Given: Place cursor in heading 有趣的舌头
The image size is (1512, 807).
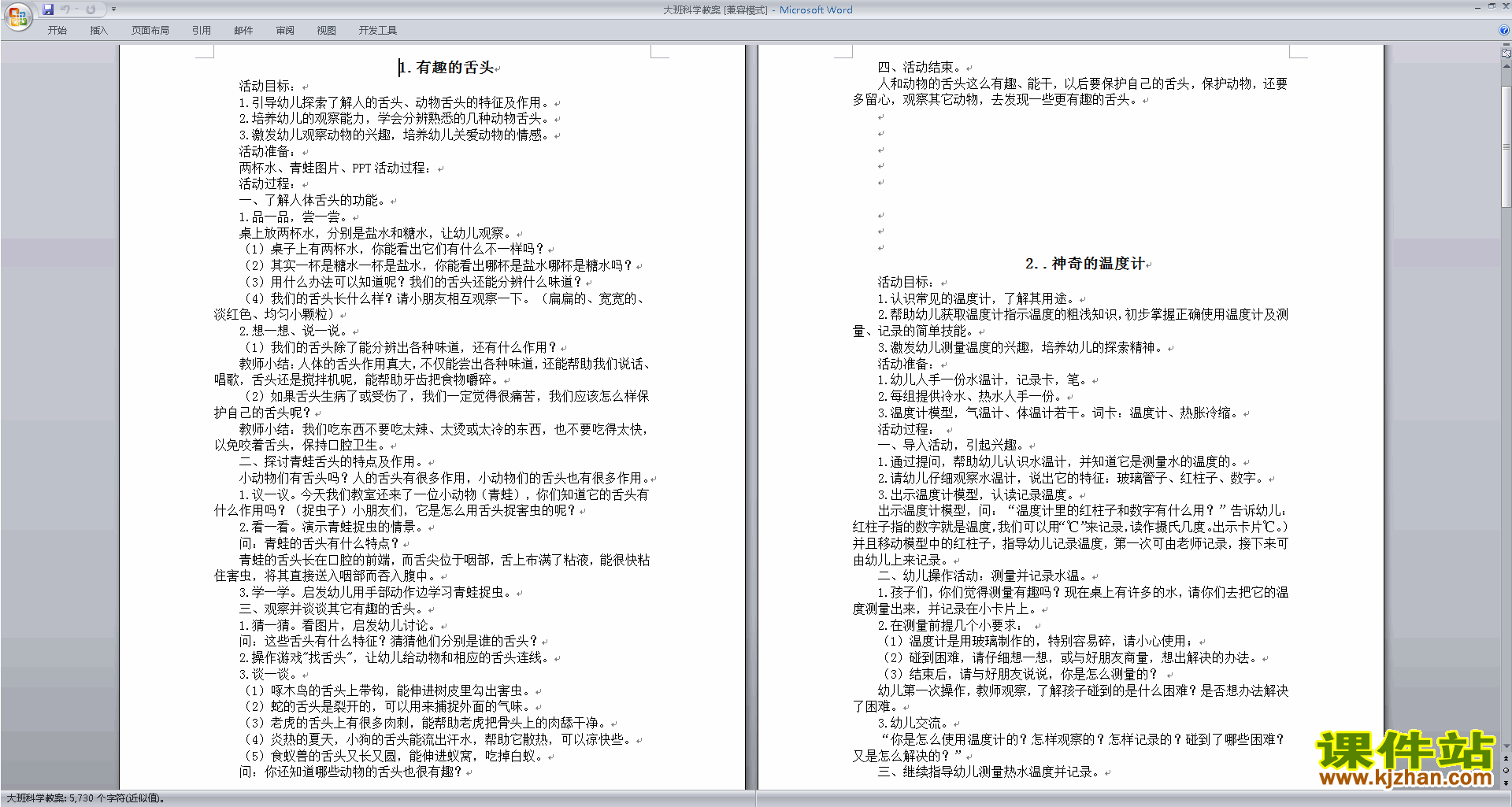Looking at the screenshot, I should (x=455, y=68).
